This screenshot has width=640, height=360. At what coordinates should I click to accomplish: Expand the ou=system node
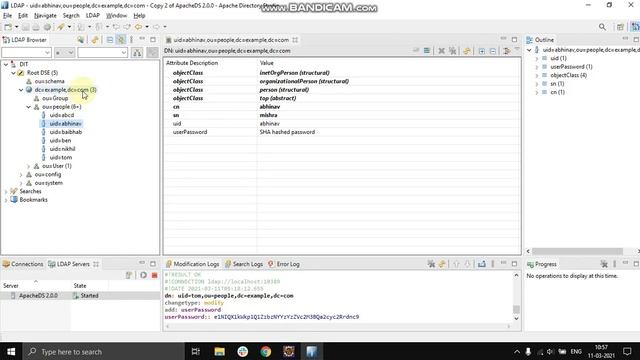[x=21, y=183]
